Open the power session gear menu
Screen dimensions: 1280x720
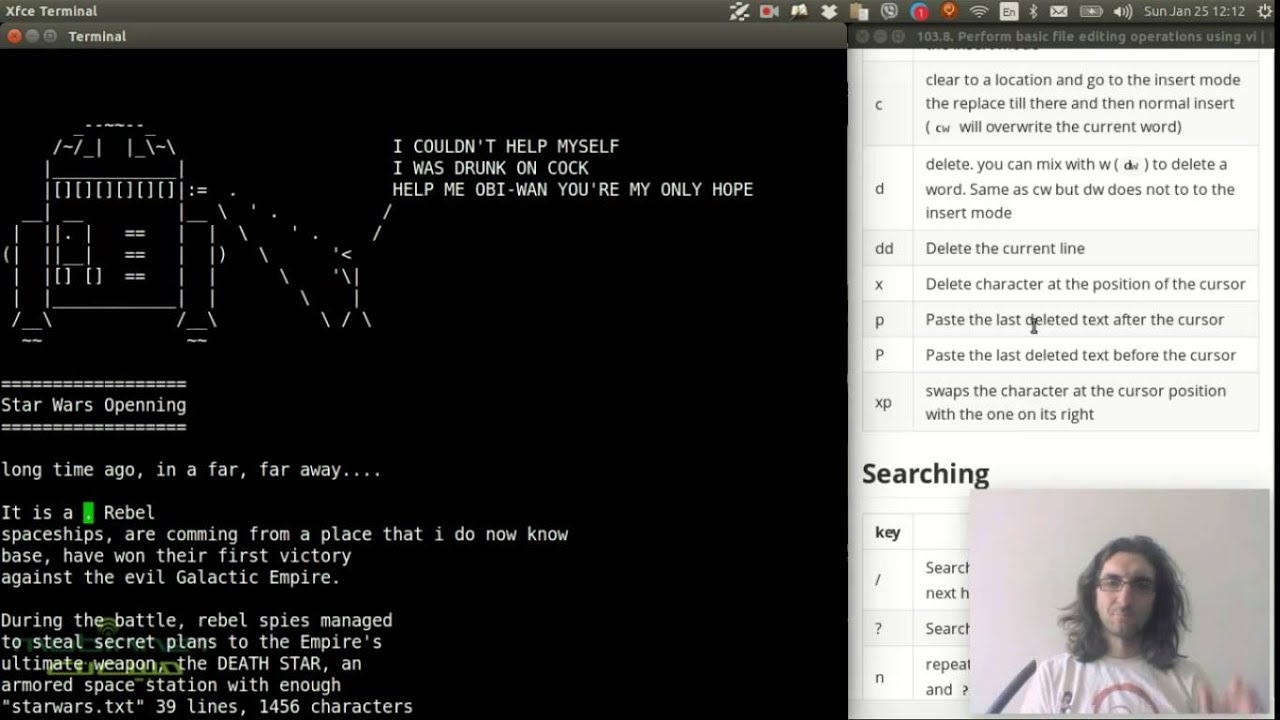1264,12
